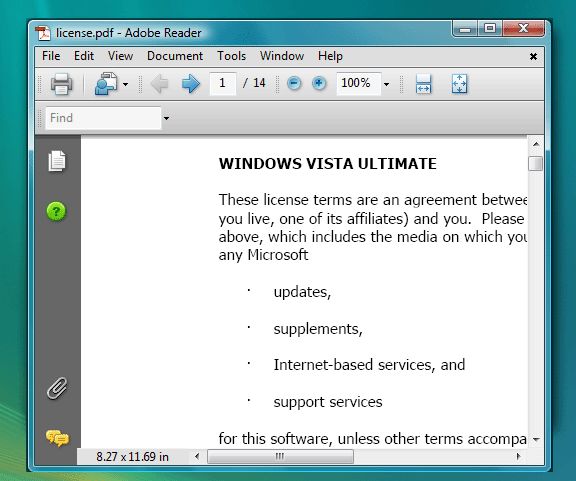Image resolution: width=576 pixels, height=481 pixels.
Task: Open the Attachments paperclip panel
Action: 57,388
